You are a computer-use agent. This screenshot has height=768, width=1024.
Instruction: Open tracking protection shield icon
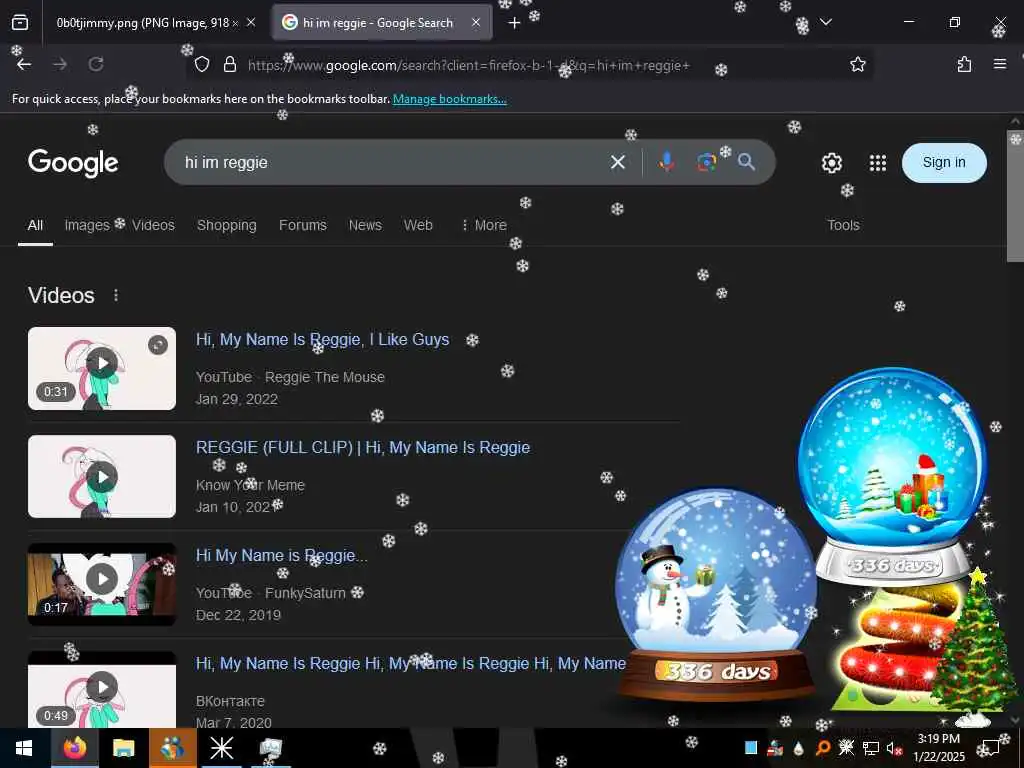click(x=202, y=64)
